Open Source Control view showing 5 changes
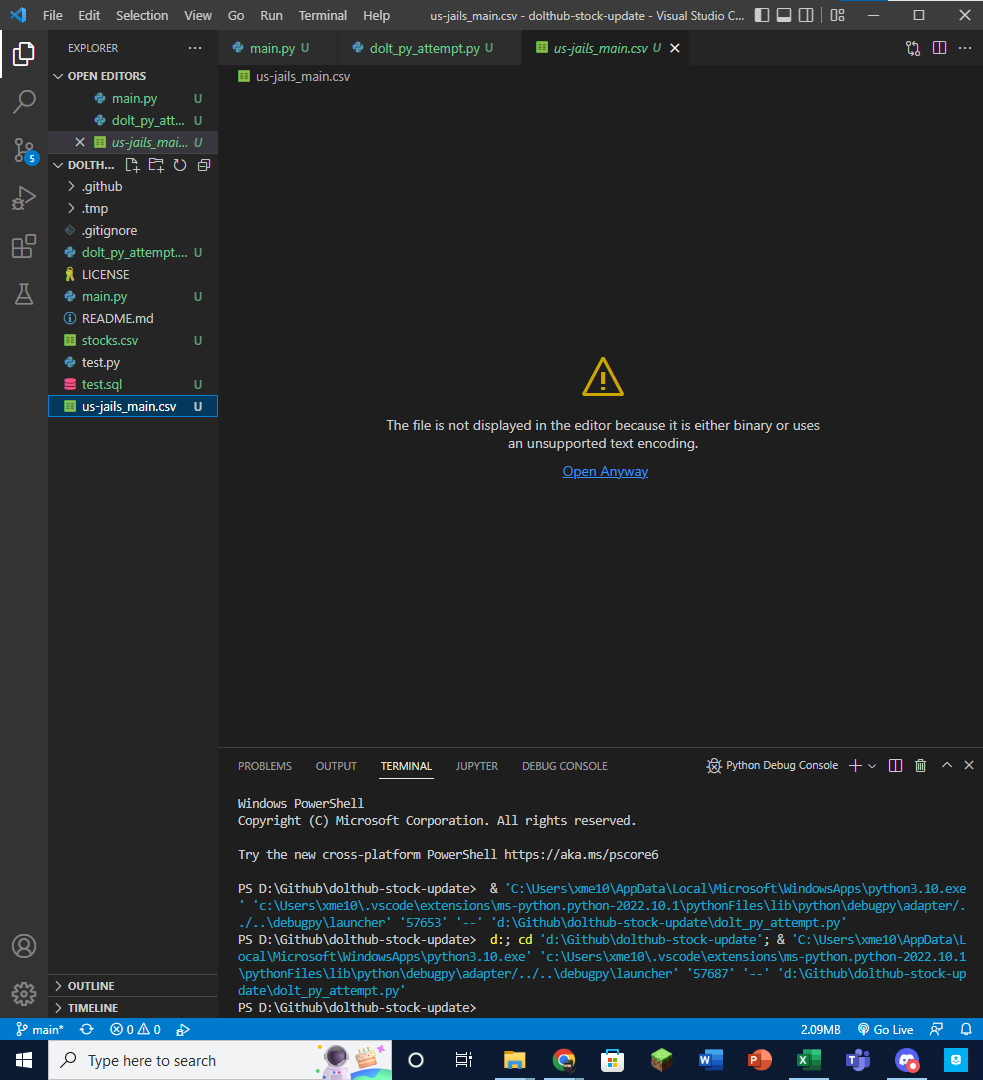This screenshot has width=983, height=1080. pos(24,150)
